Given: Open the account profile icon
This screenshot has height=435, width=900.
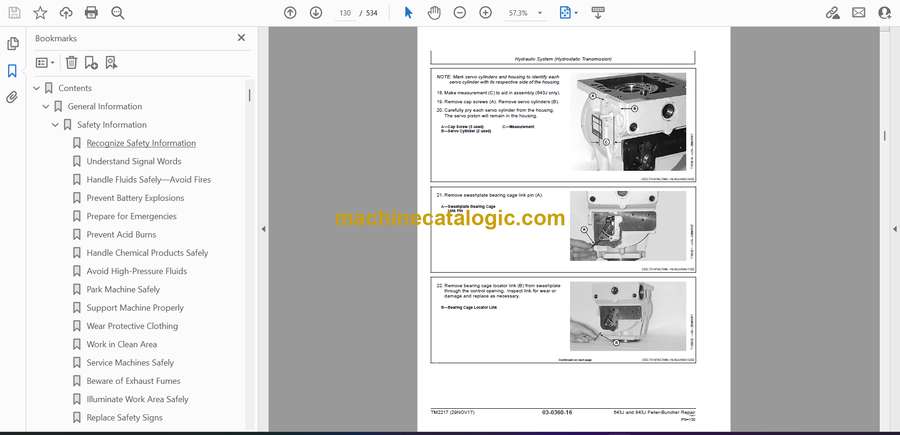Looking at the screenshot, I should click(885, 13).
